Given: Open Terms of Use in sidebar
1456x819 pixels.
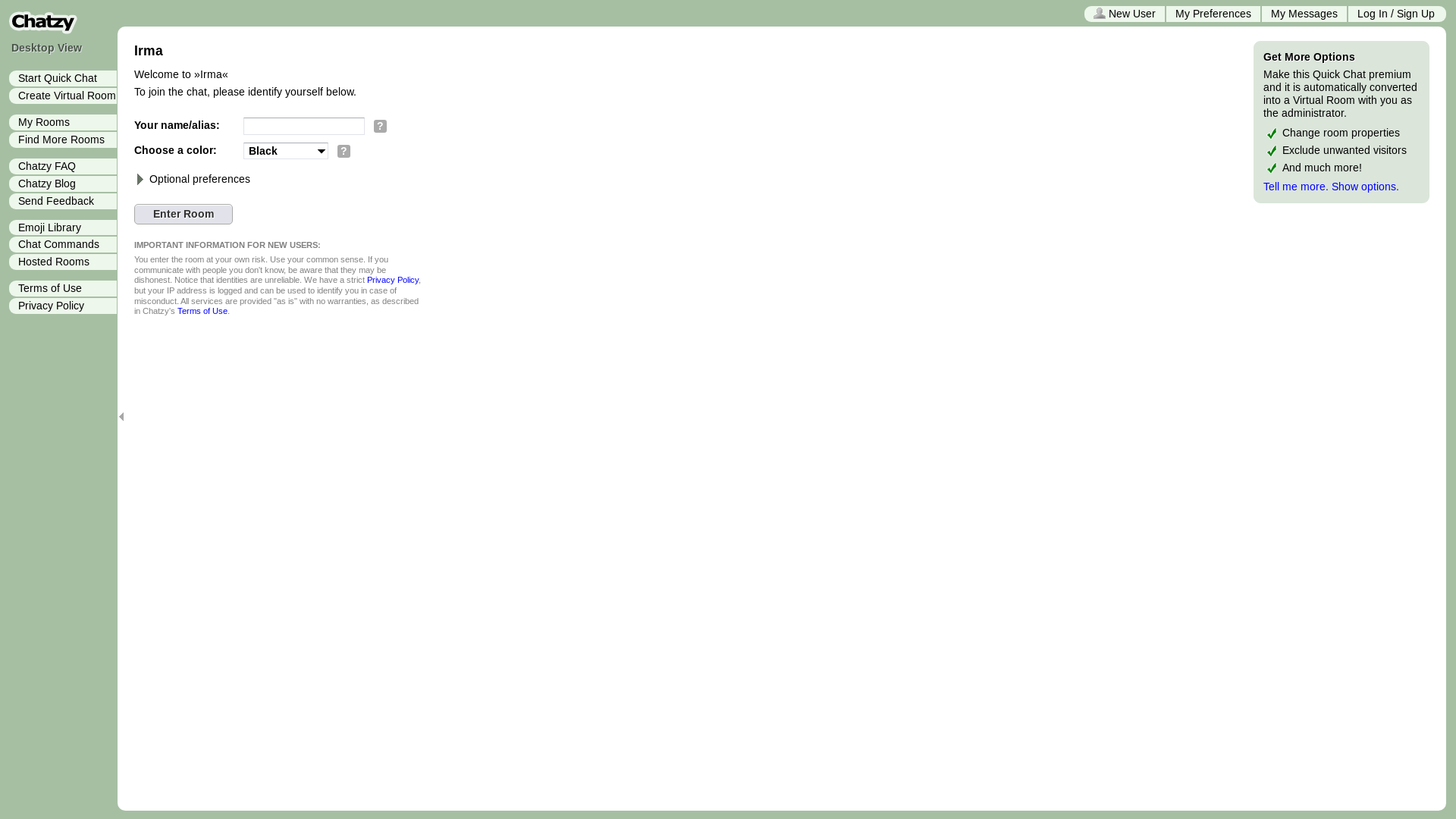Looking at the screenshot, I should [x=63, y=288].
